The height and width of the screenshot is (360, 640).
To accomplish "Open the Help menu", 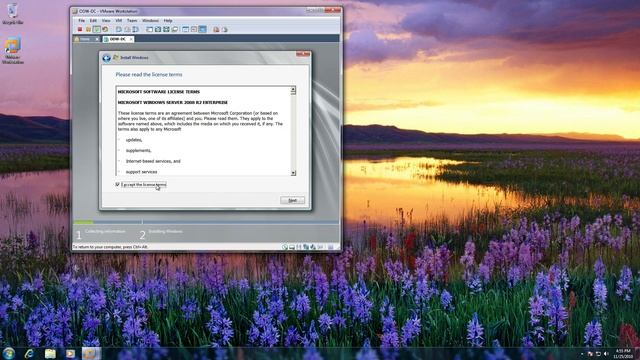I will pos(168,20).
